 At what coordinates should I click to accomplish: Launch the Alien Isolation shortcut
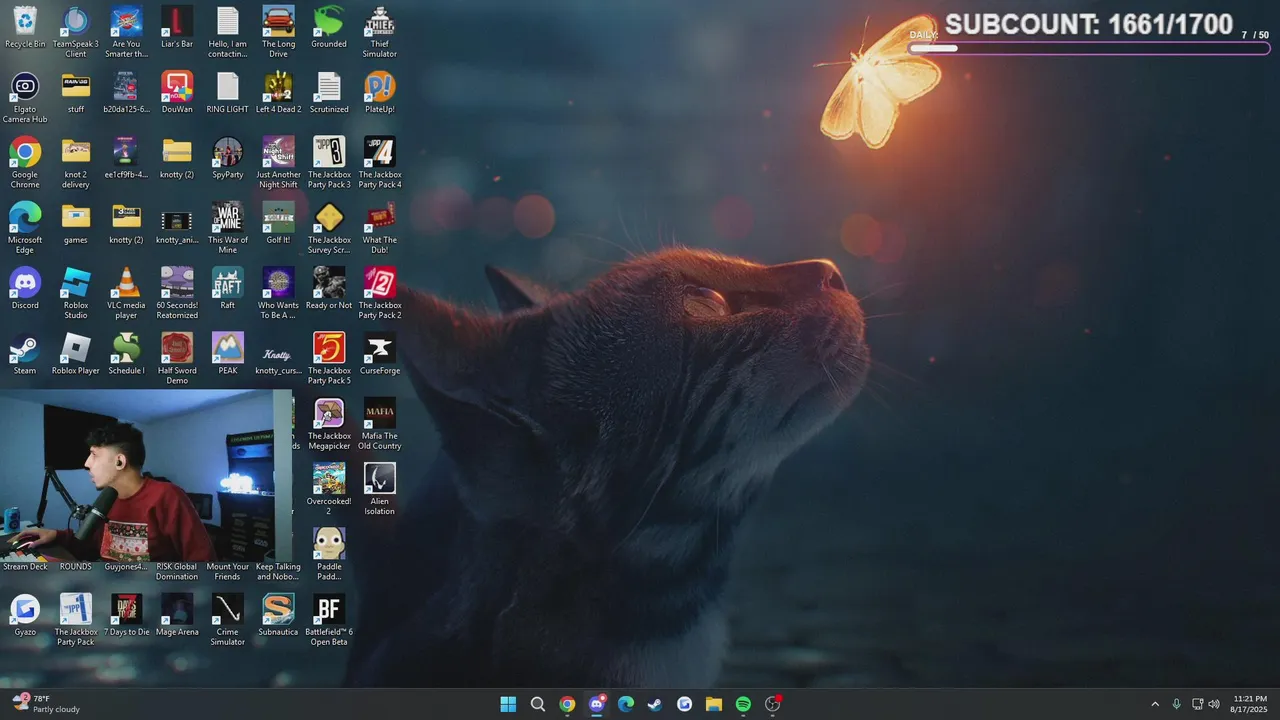coord(380,489)
